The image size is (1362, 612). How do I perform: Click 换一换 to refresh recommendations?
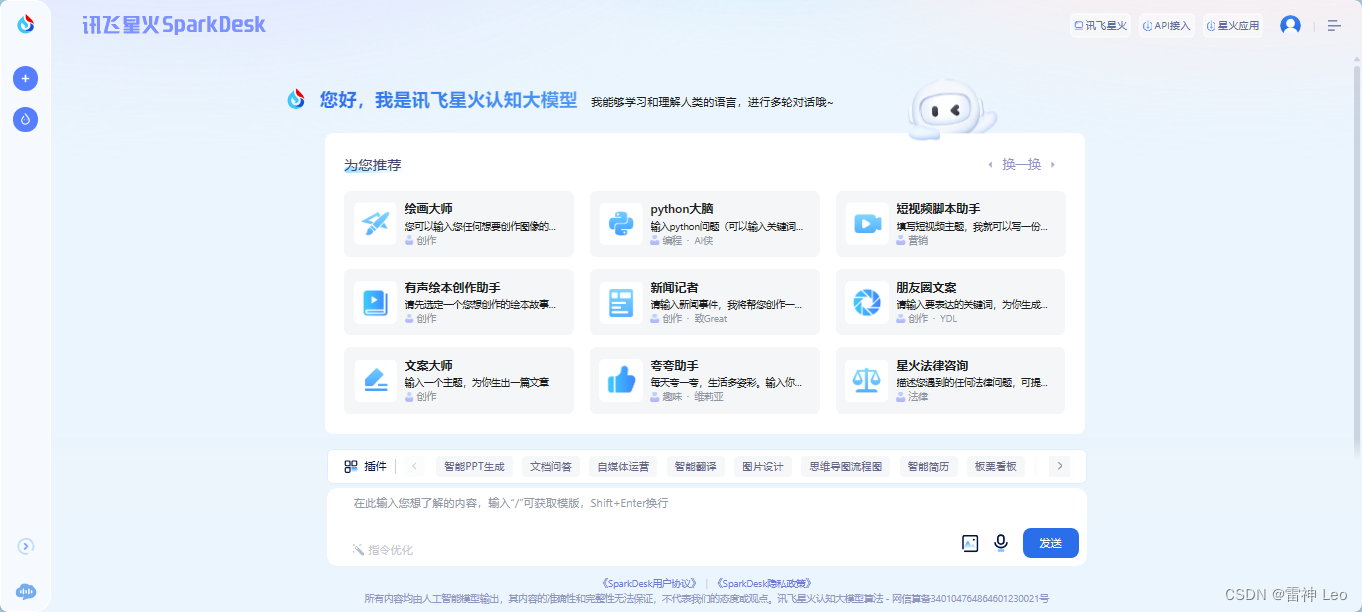(1022, 164)
